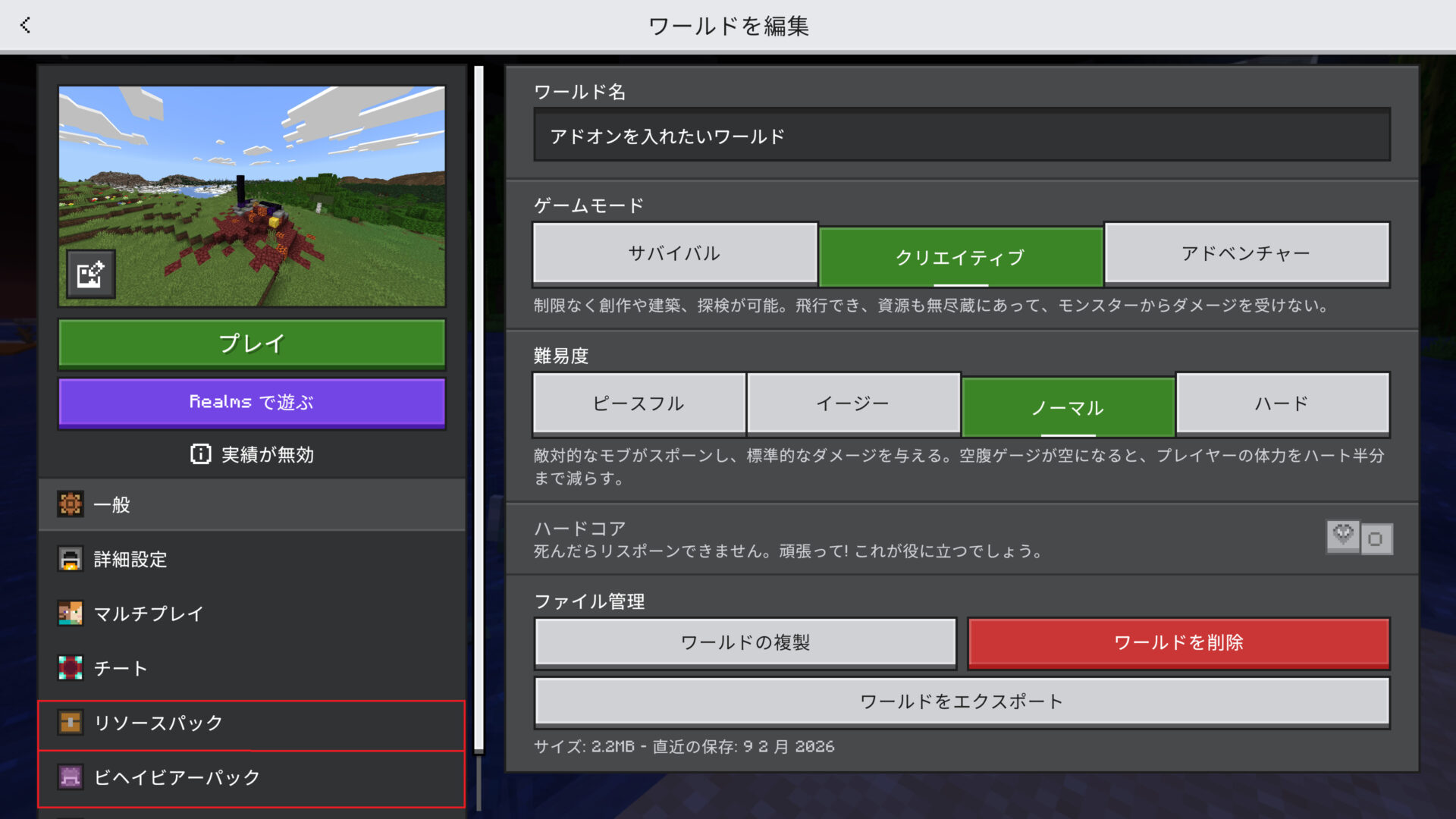Select サバイバル game mode
Viewport: 1456px width, 819px height.
(674, 253)
